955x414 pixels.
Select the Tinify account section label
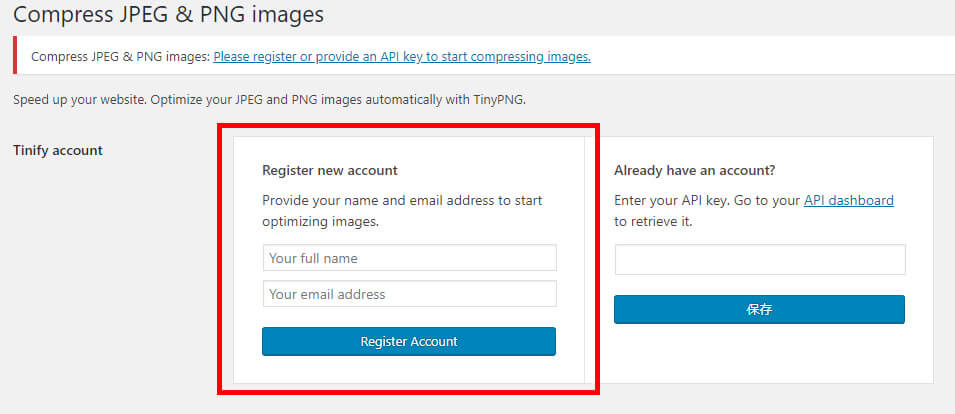(x=58, y=151)
